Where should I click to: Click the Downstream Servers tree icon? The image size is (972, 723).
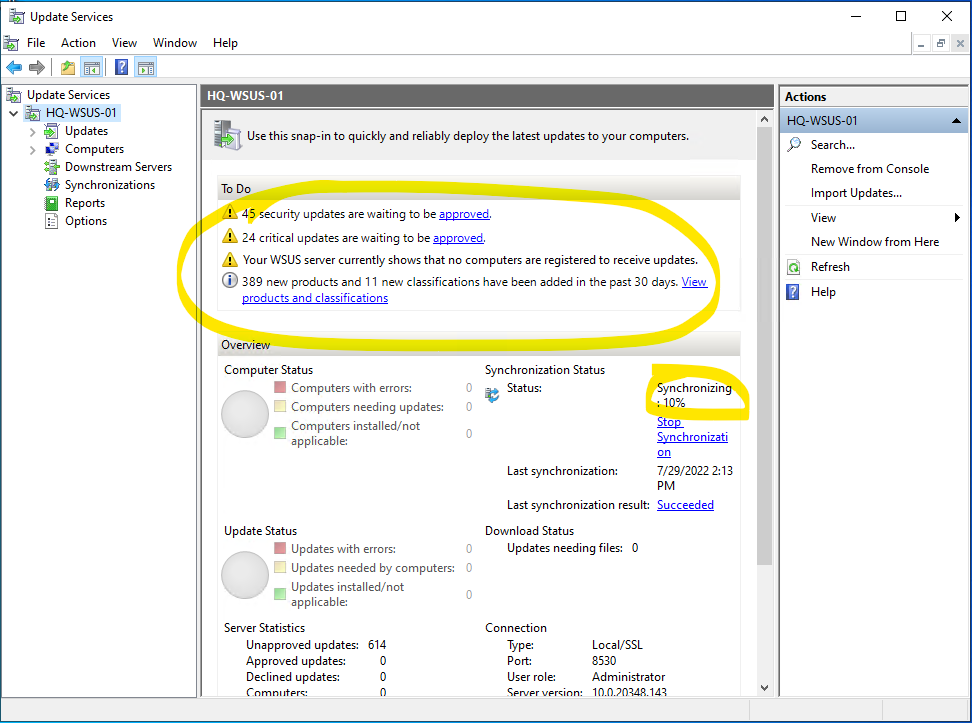click(52, 167)
